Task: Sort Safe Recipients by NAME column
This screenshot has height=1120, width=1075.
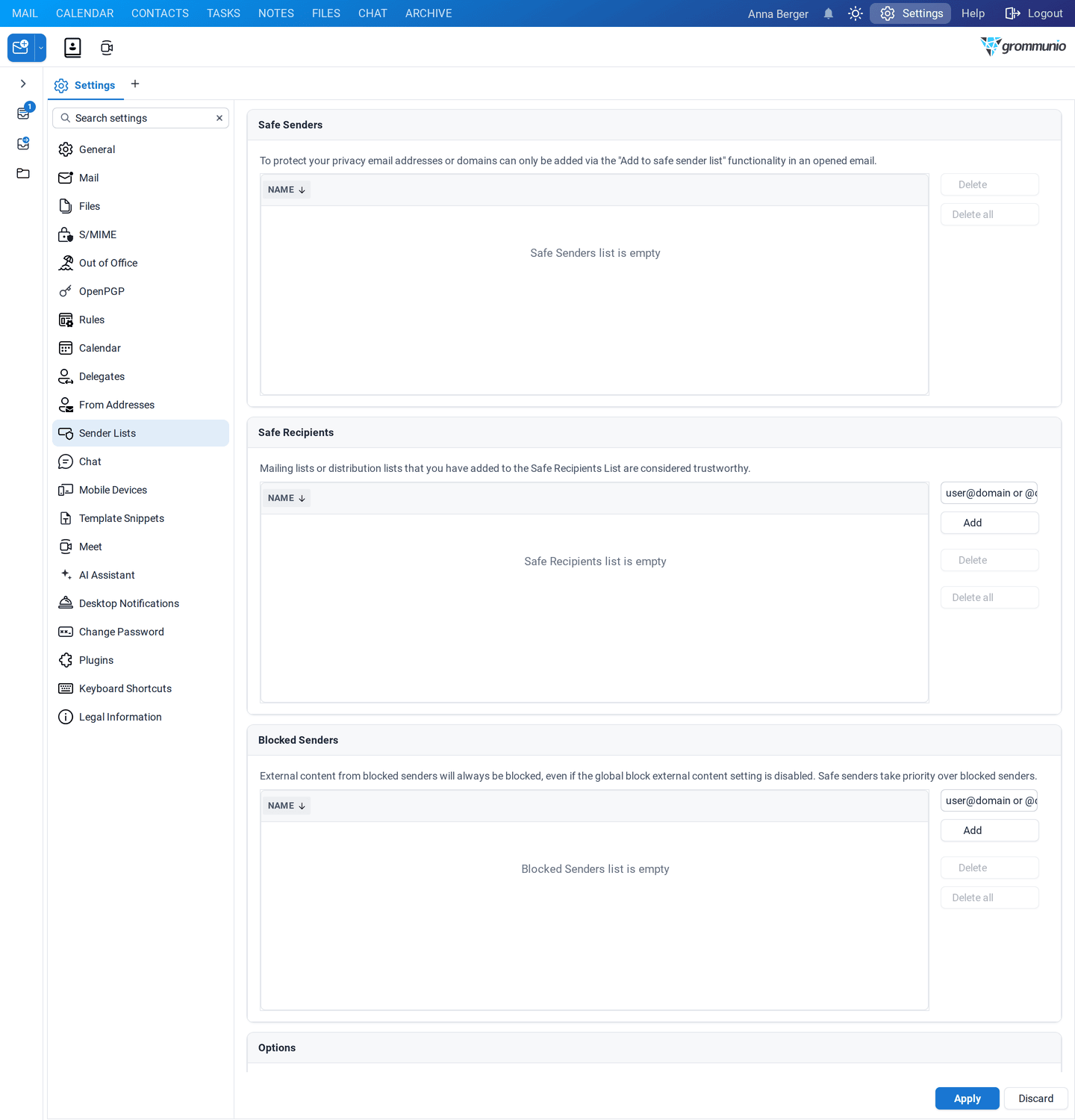Action: (x=287, y=498)
